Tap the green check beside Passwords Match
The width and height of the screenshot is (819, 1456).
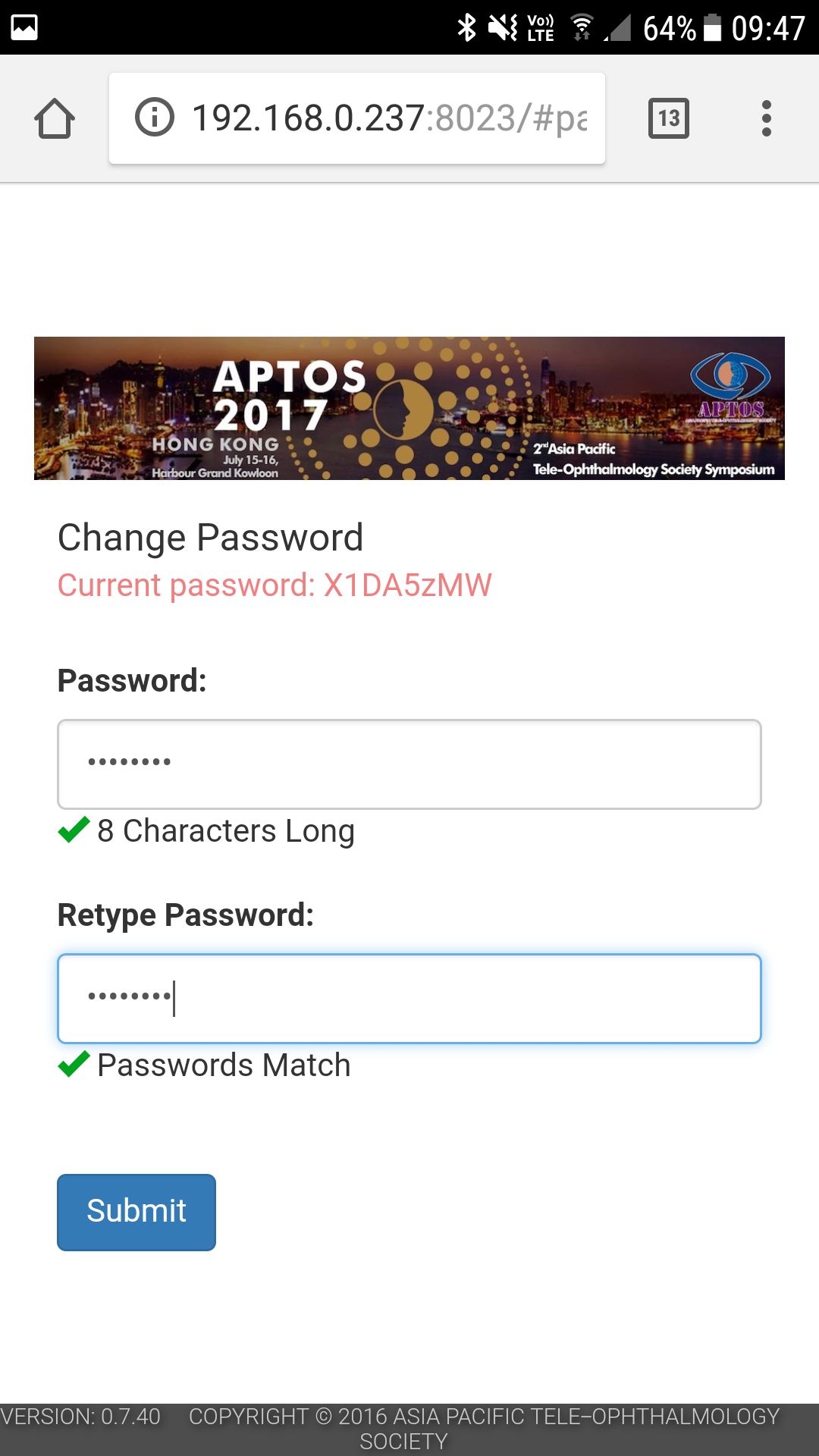[74, 1065]
